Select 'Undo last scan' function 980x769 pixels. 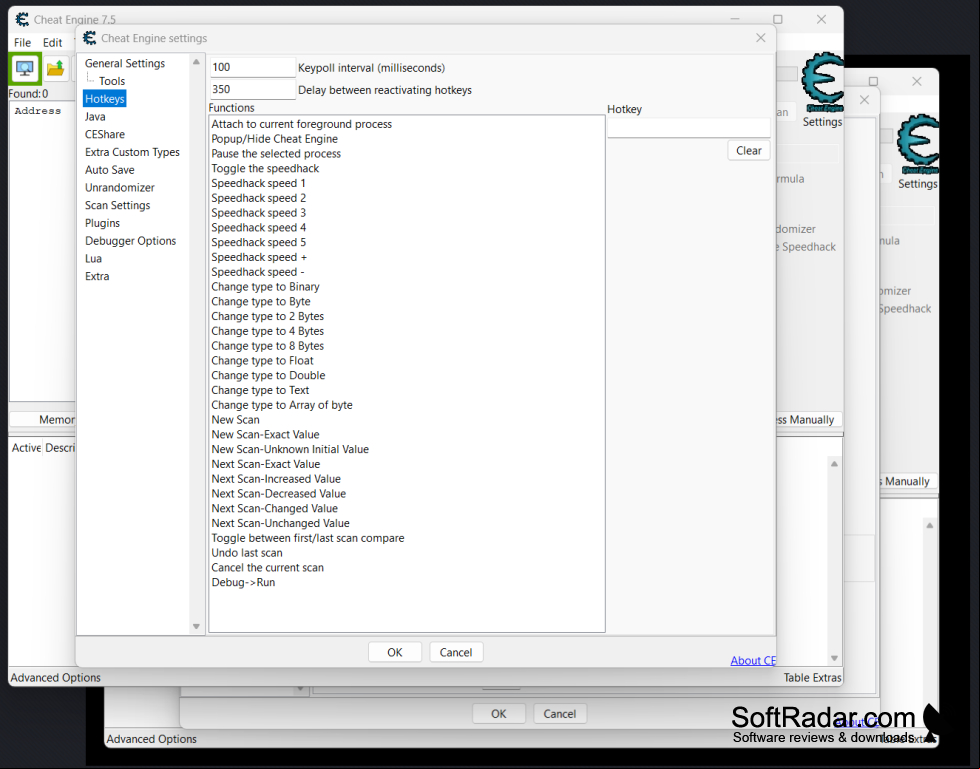click(247, 553)
